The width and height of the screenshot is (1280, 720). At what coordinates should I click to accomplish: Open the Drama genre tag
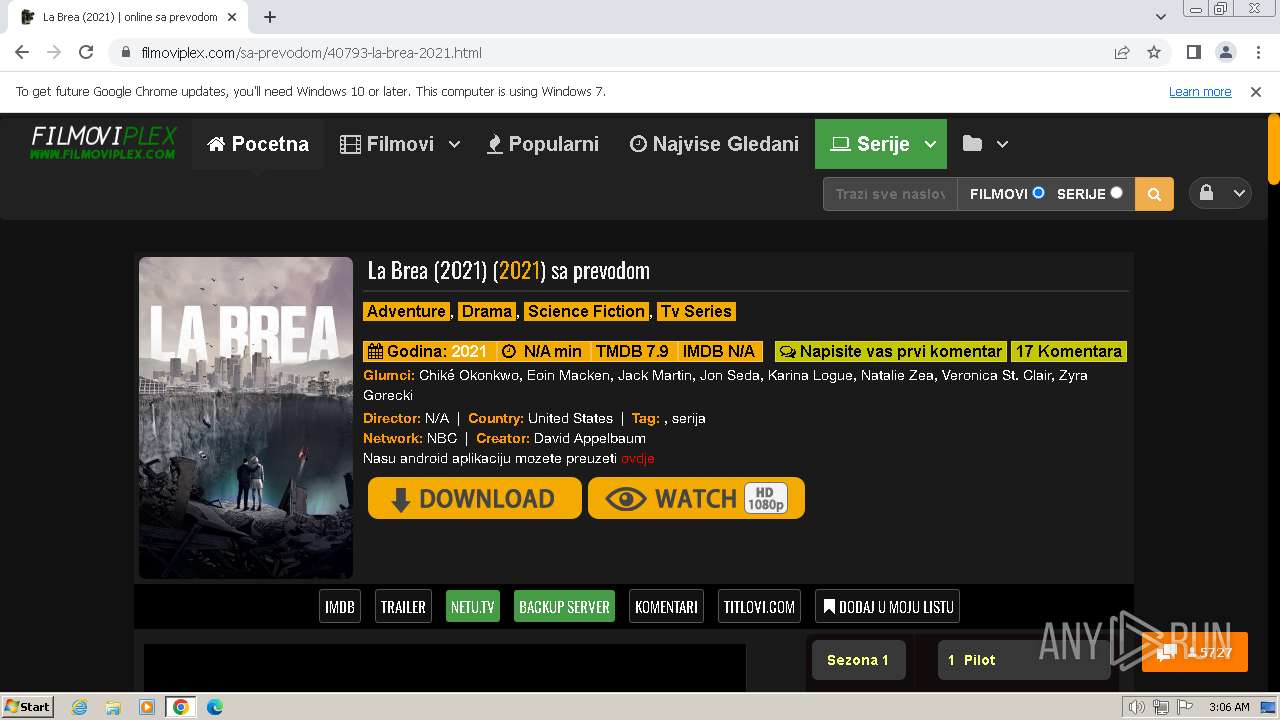click(x=487, y=311)
